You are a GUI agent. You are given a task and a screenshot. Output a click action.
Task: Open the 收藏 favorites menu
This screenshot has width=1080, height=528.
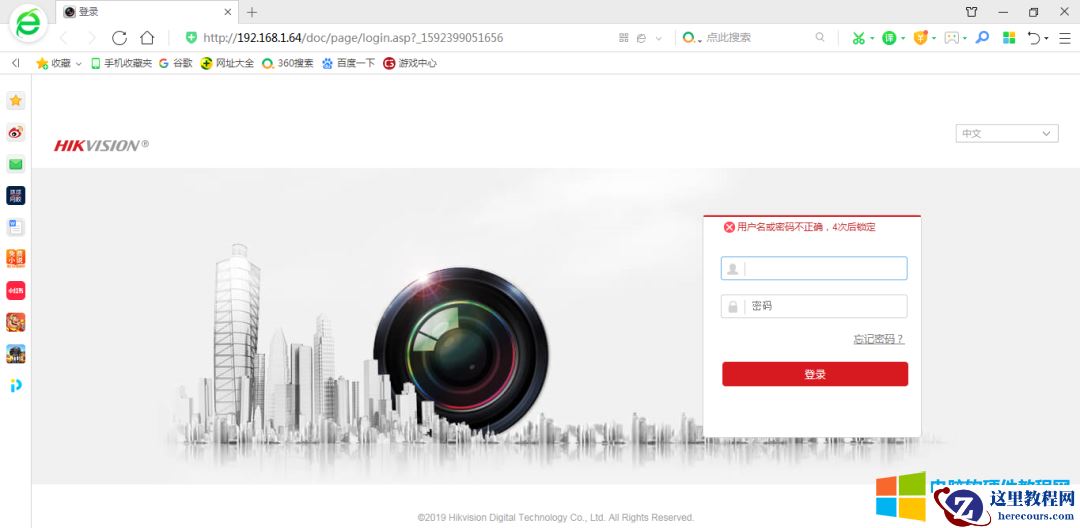pos(59,63)
